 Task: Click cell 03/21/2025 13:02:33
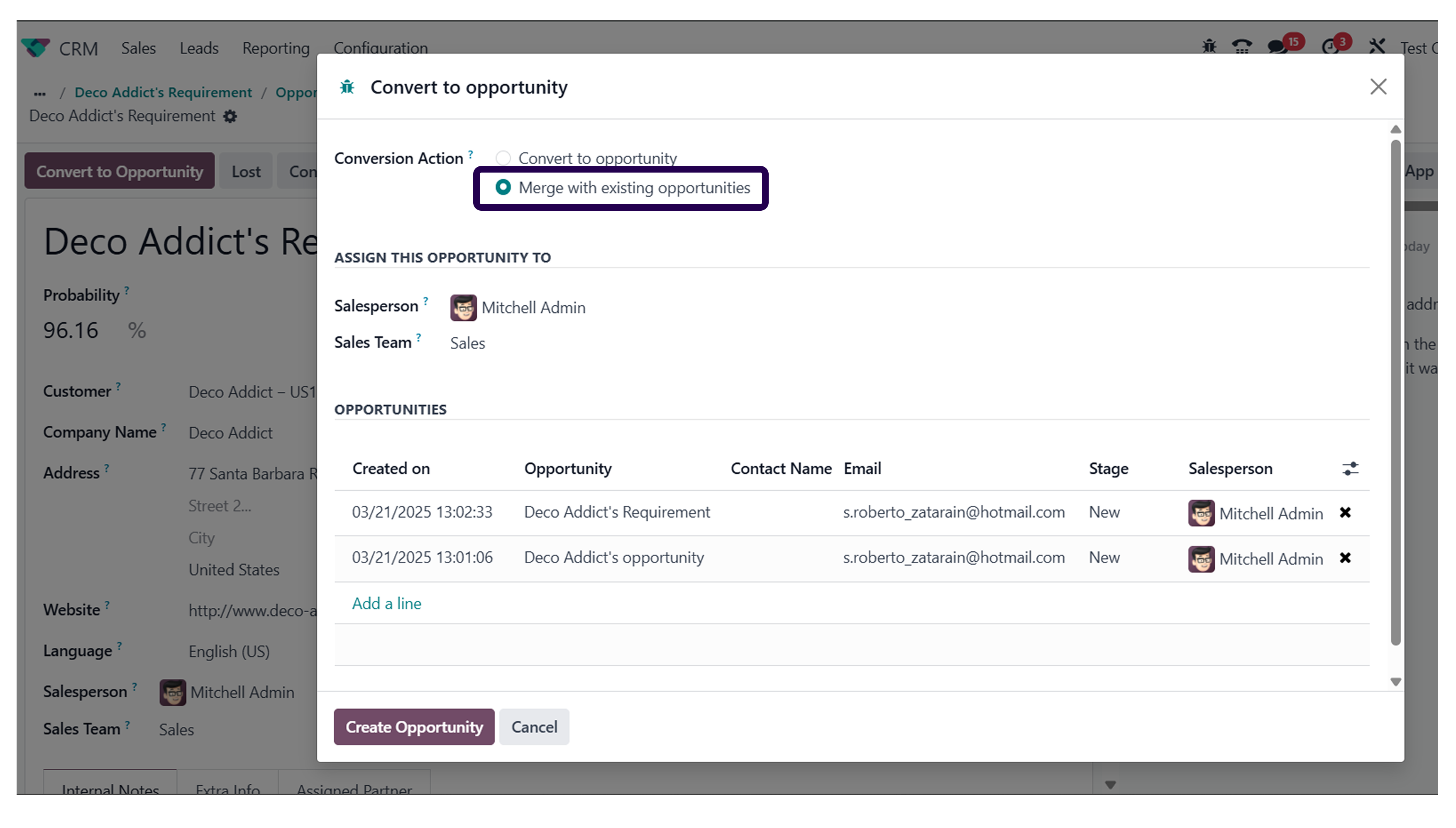point(422,512)
